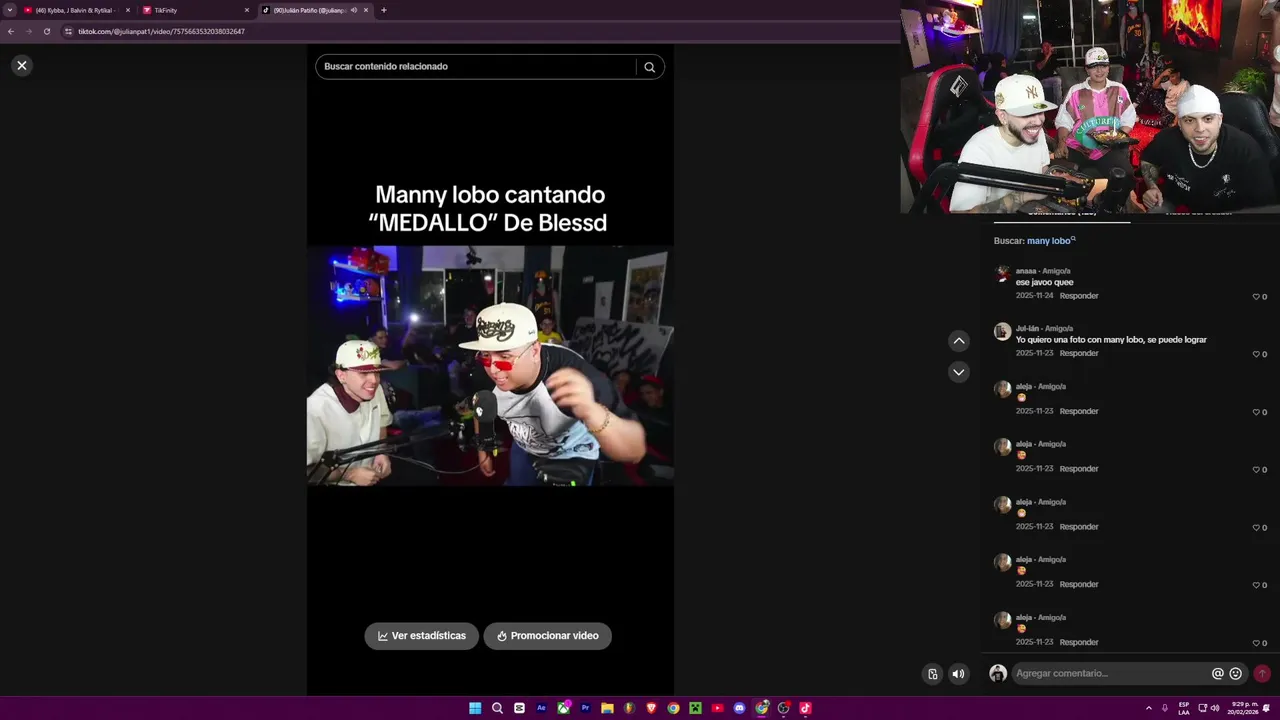Go to previous video with up arrow
1280x720 pixels.
pos(958,341)
